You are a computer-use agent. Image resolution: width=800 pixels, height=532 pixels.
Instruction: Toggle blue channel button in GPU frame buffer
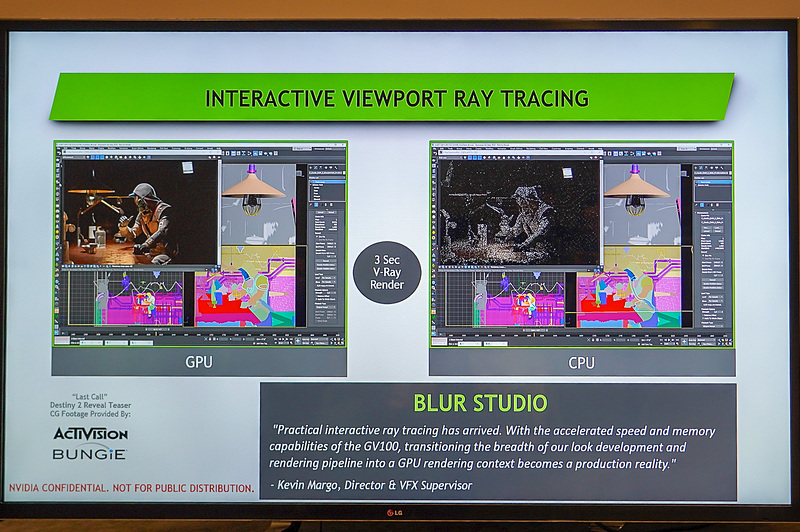[102, 157]
